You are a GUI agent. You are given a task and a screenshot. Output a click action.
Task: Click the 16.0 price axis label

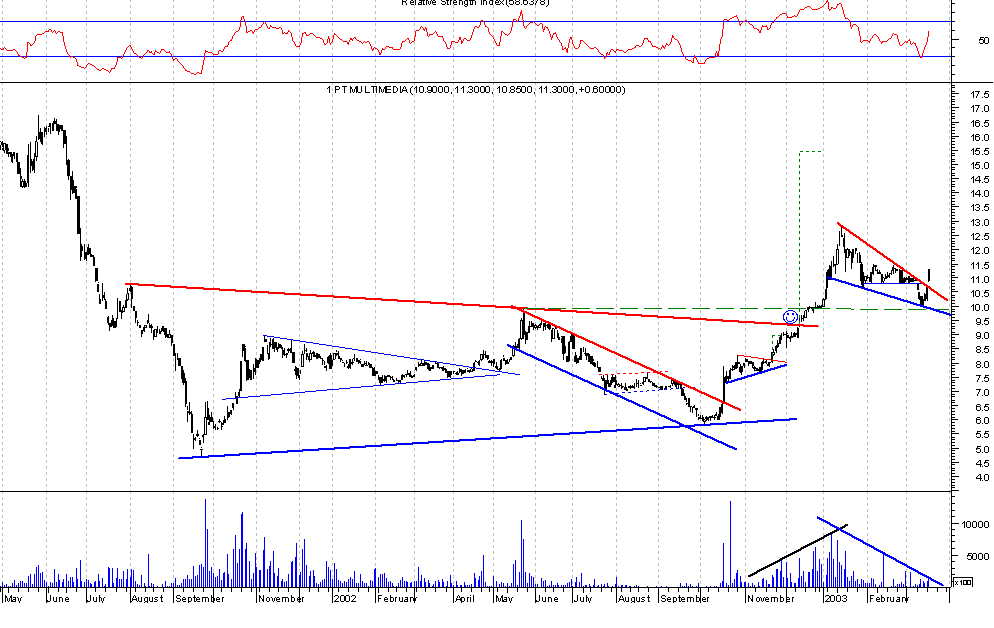click(980, 138)
